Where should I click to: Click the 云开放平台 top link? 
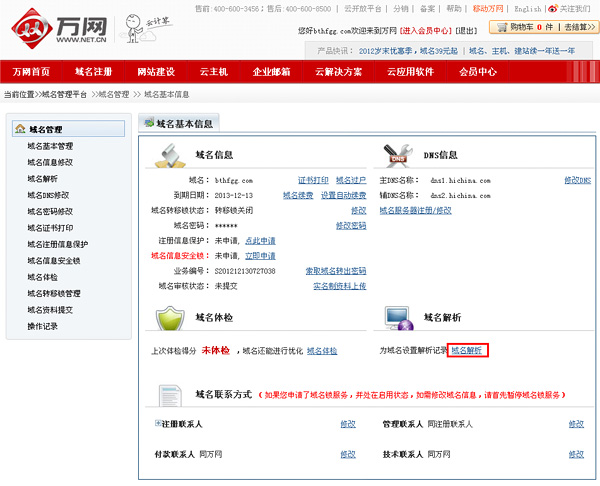click(x=363, y=8)
